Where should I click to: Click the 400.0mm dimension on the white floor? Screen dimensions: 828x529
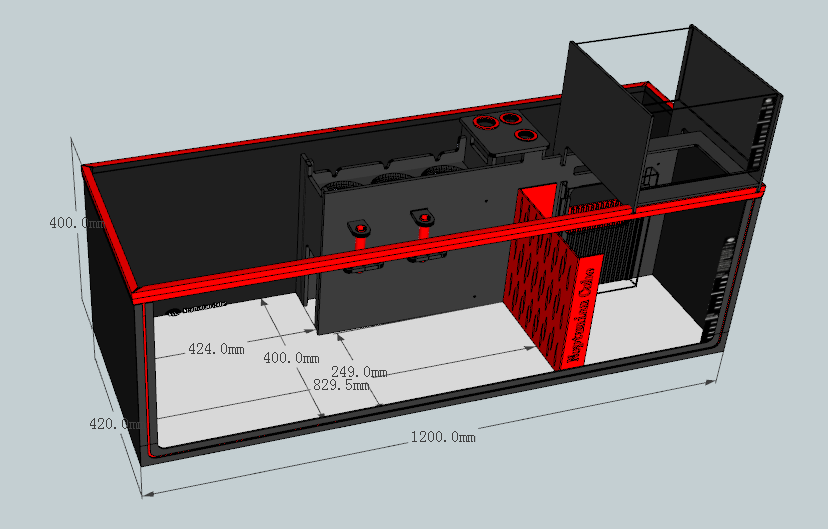(290, 358)
